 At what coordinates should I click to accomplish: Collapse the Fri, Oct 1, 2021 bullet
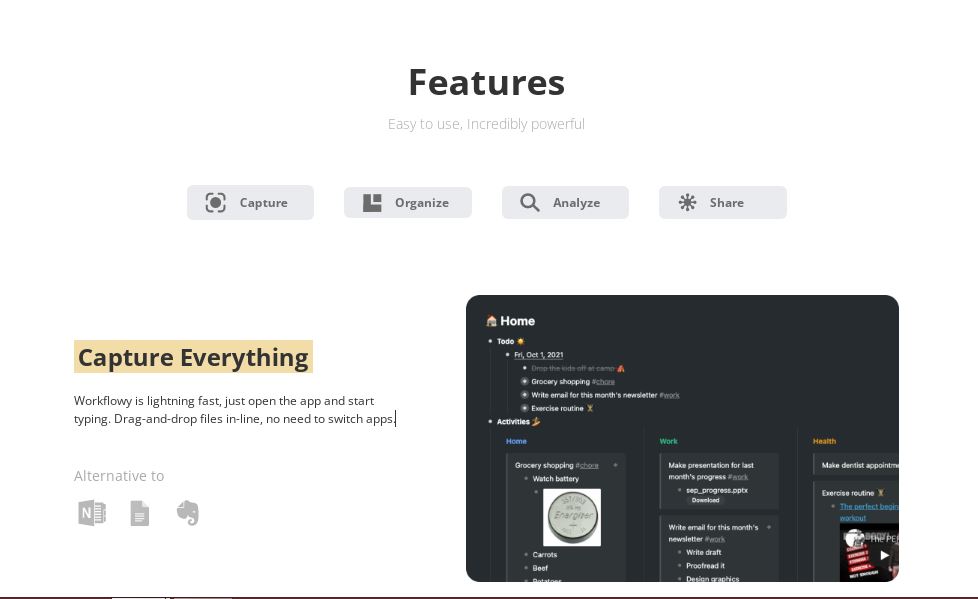click(506, 355)
